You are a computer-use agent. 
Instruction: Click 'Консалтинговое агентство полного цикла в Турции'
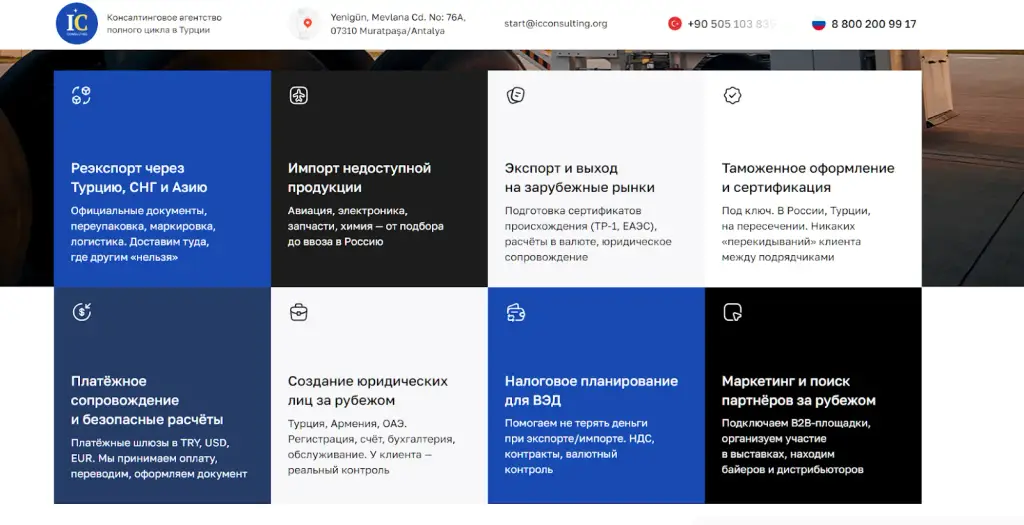[164, 24]
